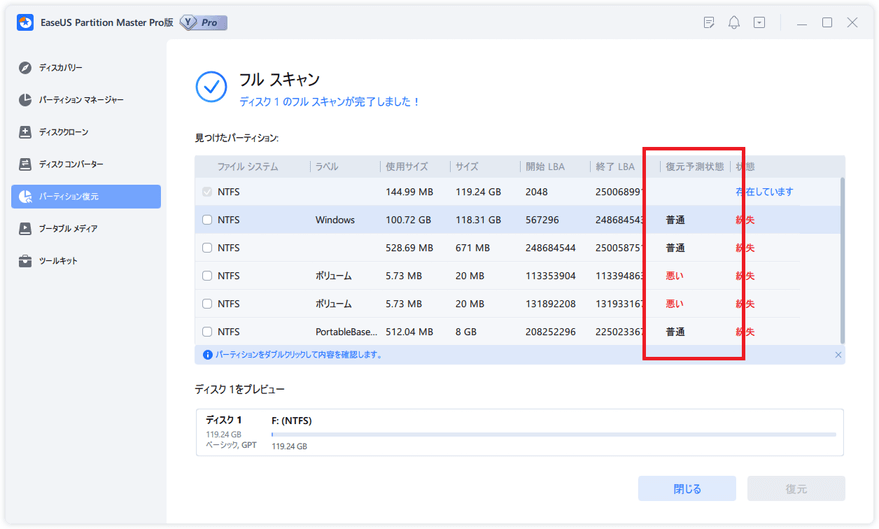
Task: Open the feedback note icon in title bar
Action: click(x=709, y=22)
